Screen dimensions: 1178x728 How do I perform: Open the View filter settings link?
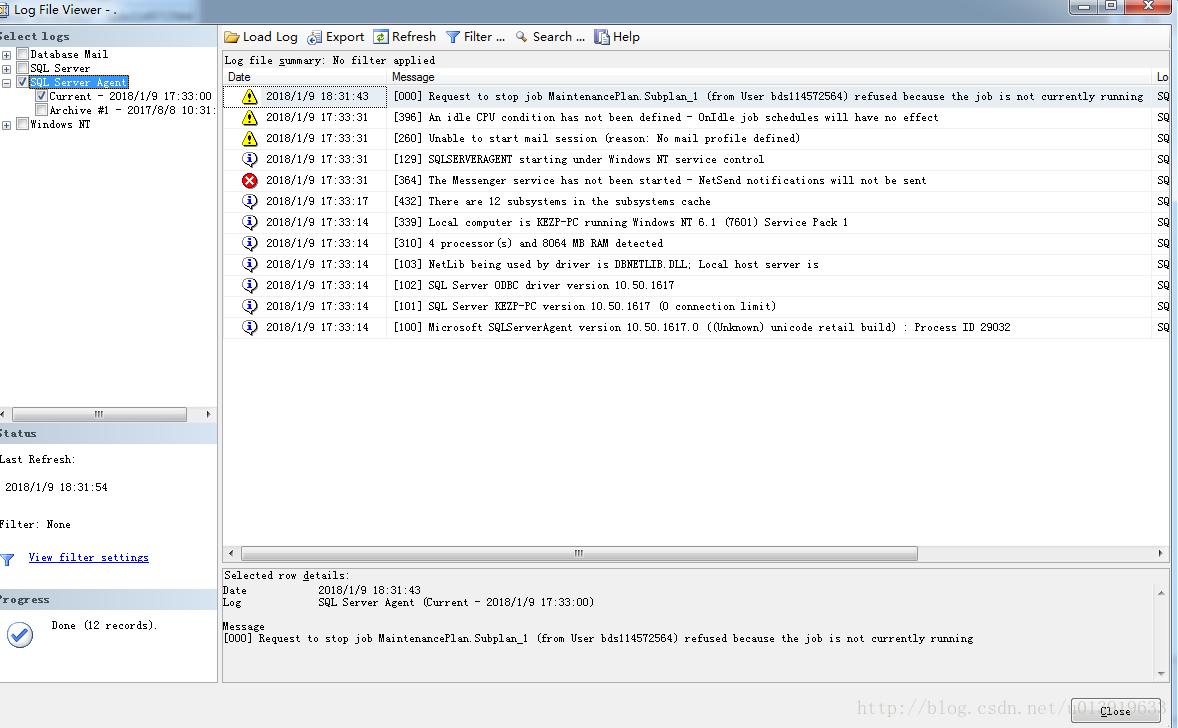[88, 558]
